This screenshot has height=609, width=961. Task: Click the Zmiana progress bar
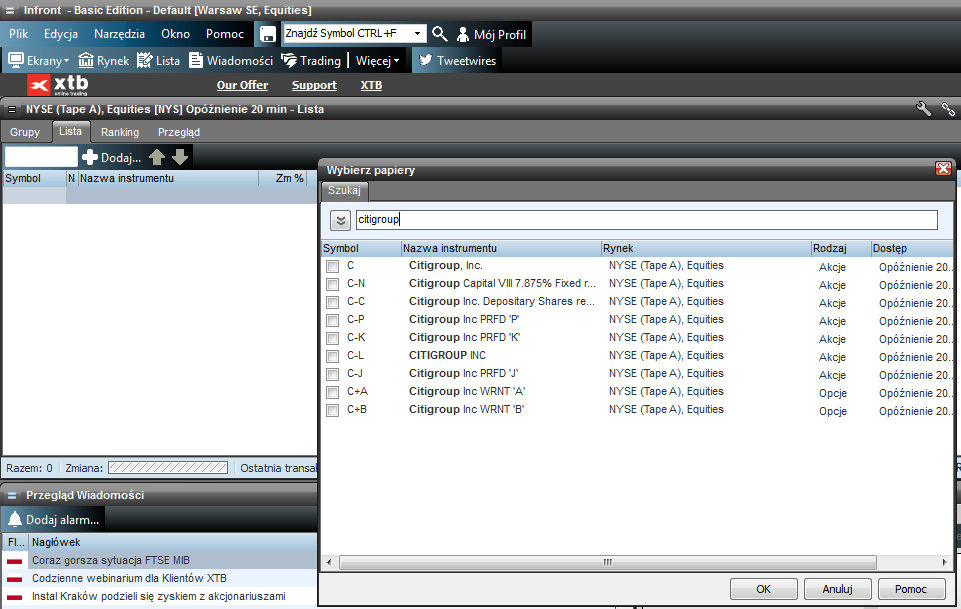[x=168, y=468]
